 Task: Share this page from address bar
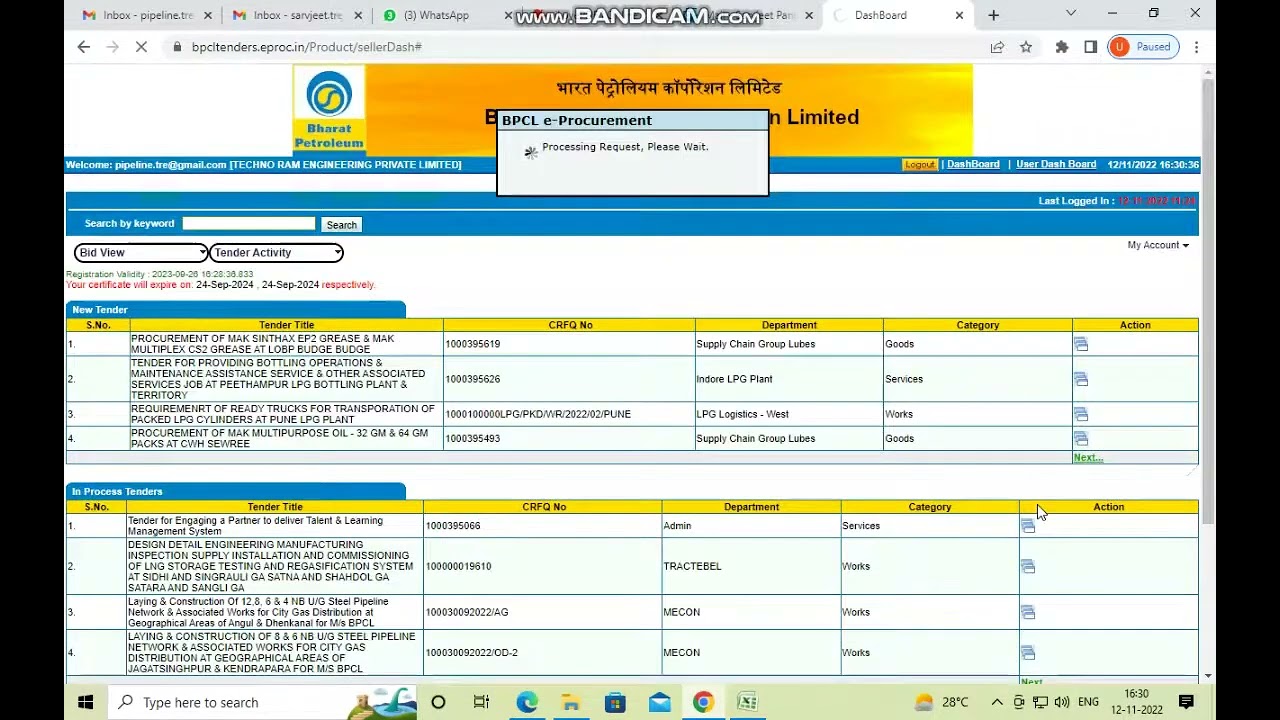point(997,47)
